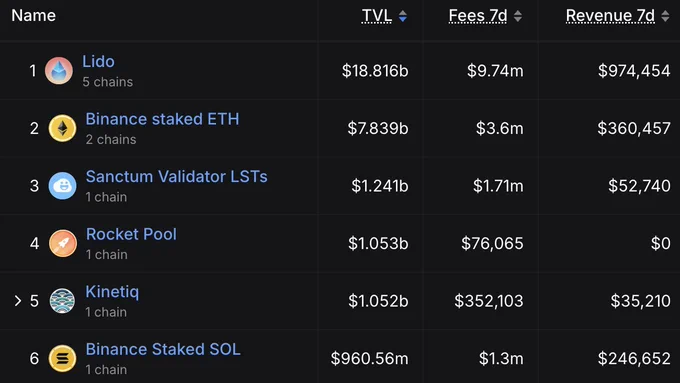
Task: Sort table using Fees 7d sort arrows
Action: coord(517,16)
